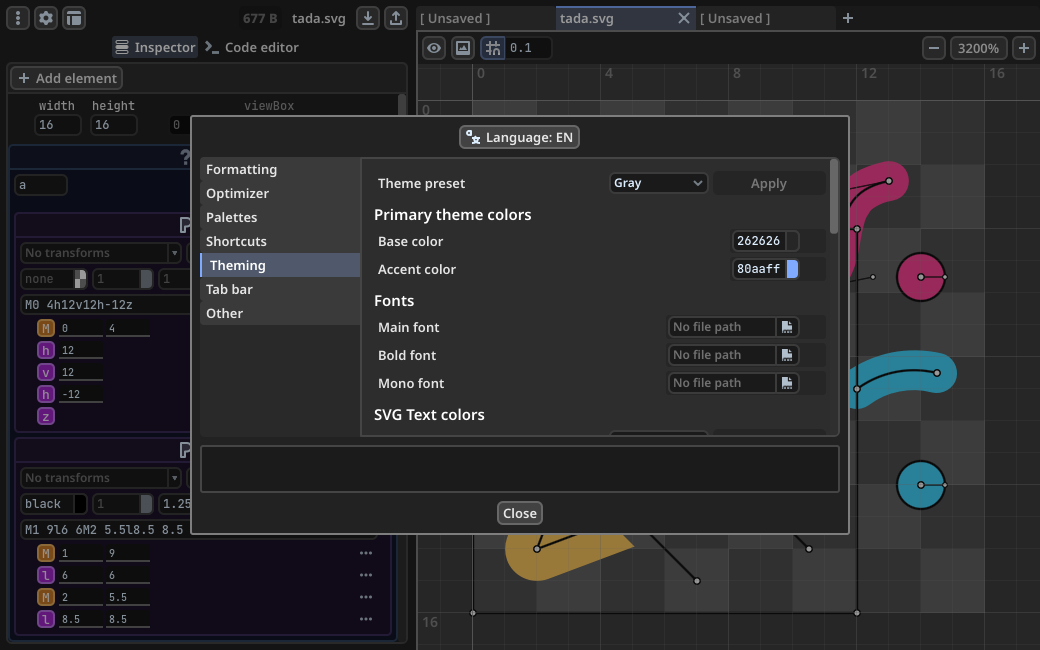
Task: Toggle the eye visibility button on canvas toolbar
Action: (x=433, y=48)
